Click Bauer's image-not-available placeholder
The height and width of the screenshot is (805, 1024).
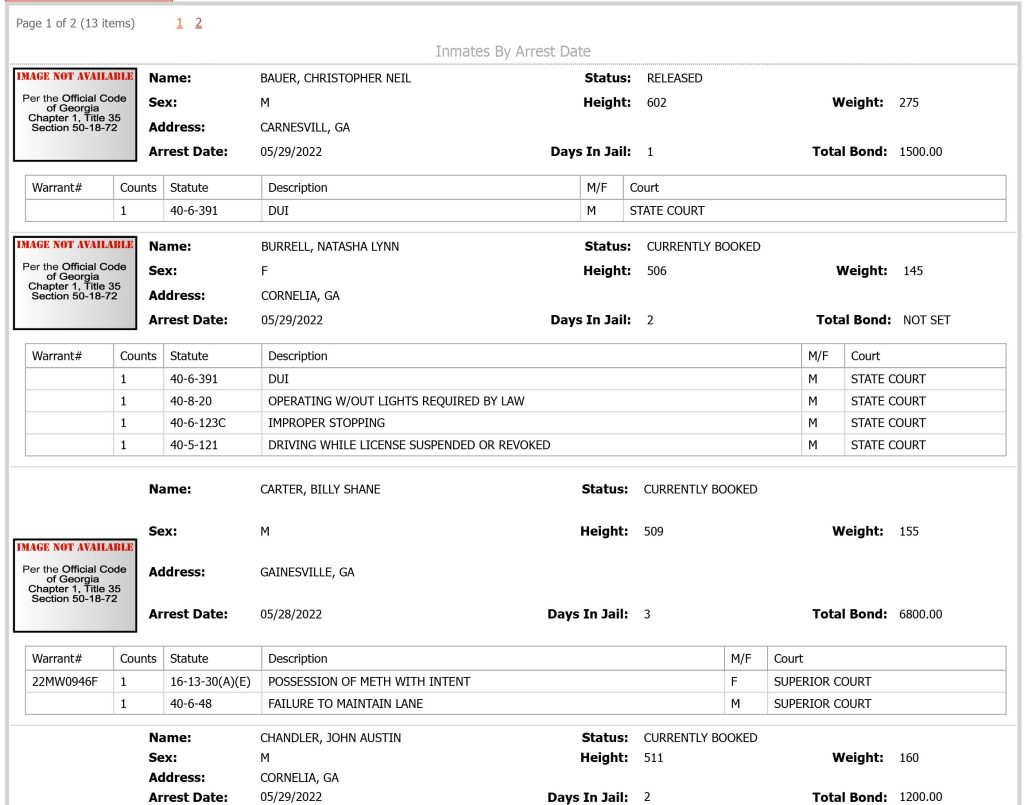pos(75,115)
